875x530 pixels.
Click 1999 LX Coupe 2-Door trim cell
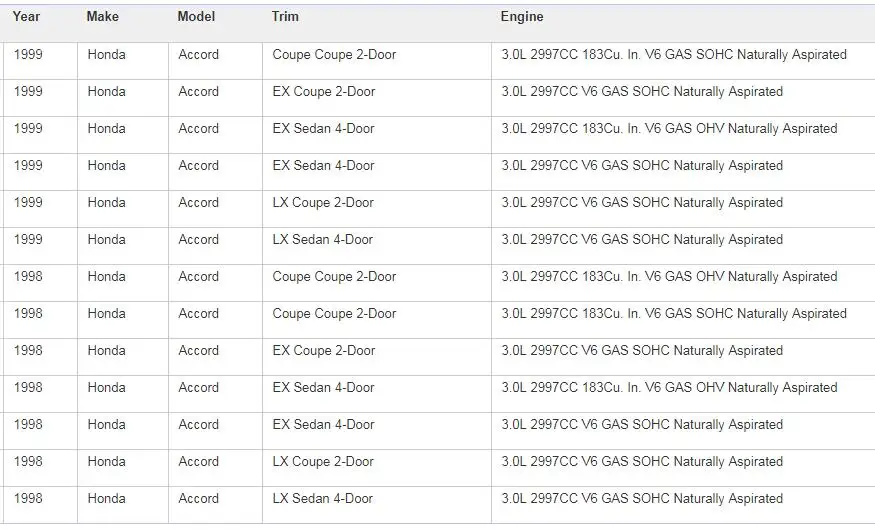[x=377, y=209]
